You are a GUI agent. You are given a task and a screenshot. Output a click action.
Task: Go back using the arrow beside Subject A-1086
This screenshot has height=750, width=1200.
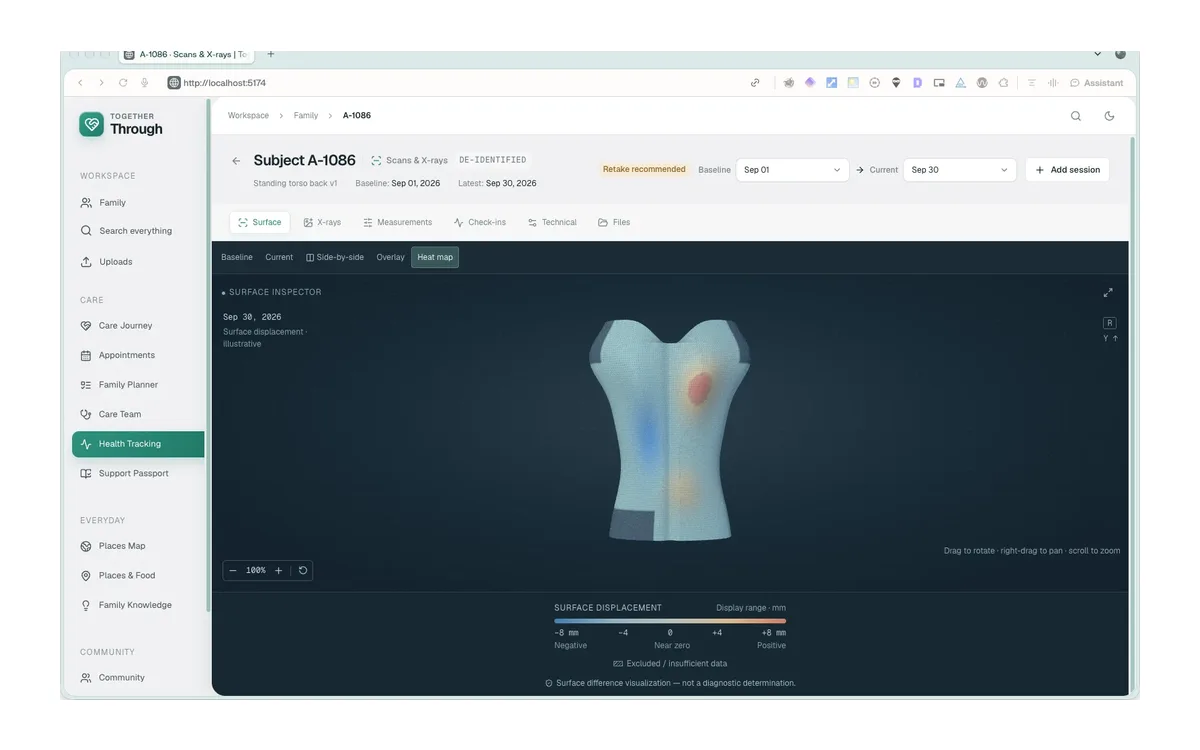236,161
